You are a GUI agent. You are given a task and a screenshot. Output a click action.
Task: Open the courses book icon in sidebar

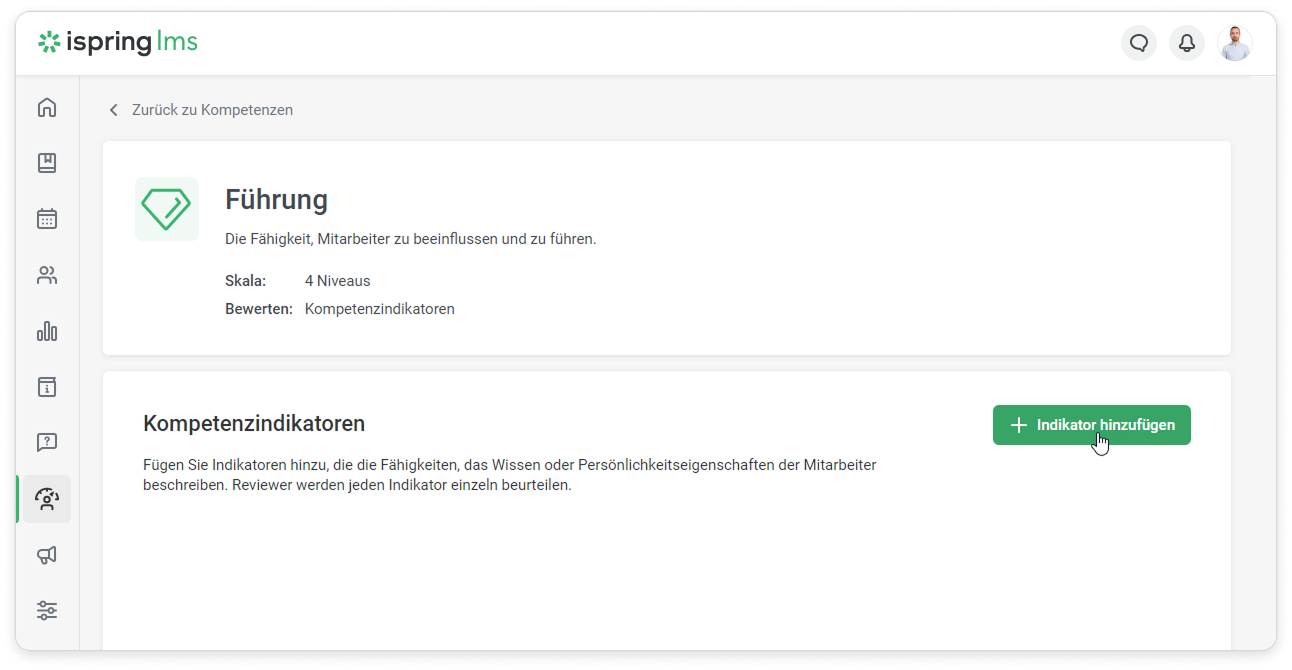point(47,163)
